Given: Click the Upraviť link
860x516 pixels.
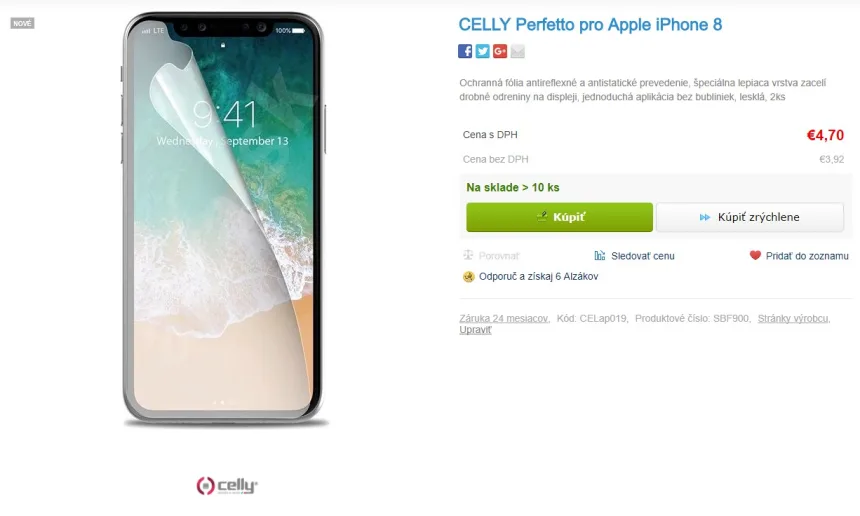Looking at the screenshot, I should click(x=475, y=330).
